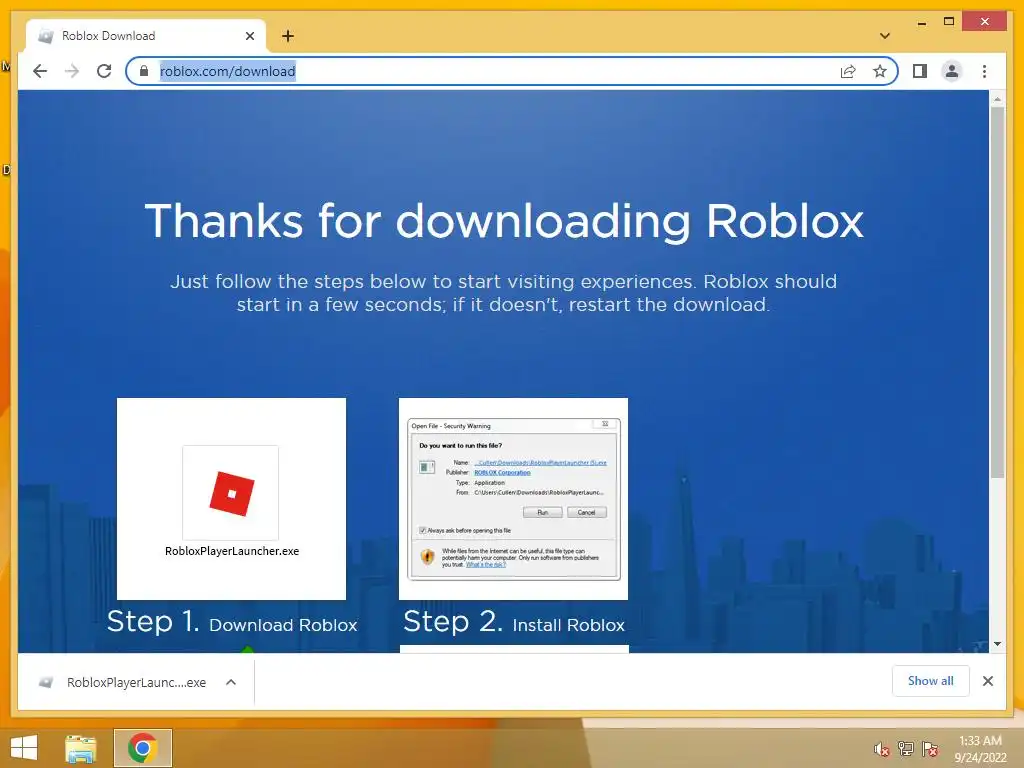Click the scrollbar down arrow
Viewport: 1024px width, 768px height.
click(x=997, y=644)
